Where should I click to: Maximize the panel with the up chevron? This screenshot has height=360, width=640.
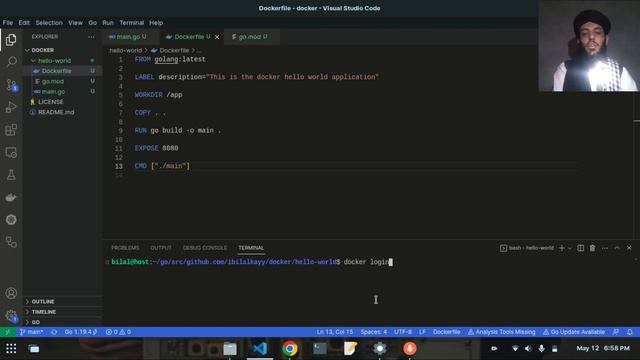pyautogui.click(x=617, y=248)
